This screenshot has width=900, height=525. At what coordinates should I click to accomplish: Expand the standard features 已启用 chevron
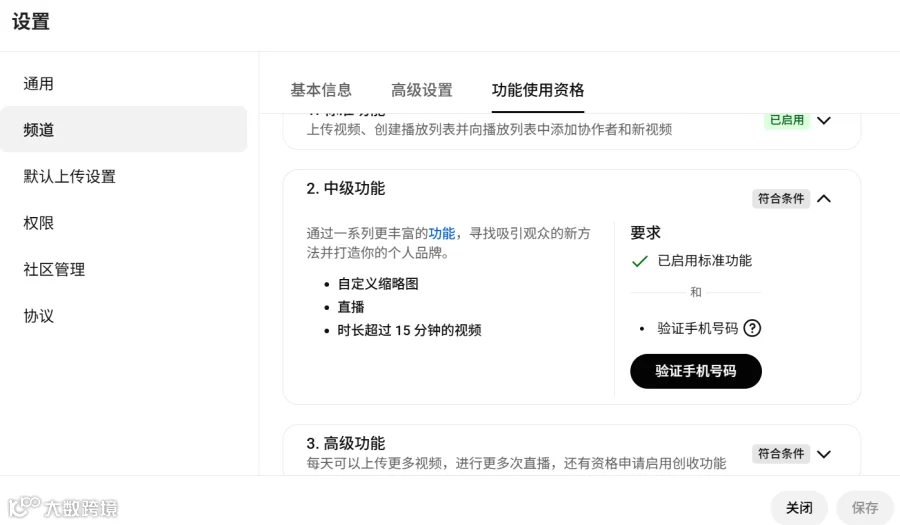click(x=824, y=120)
